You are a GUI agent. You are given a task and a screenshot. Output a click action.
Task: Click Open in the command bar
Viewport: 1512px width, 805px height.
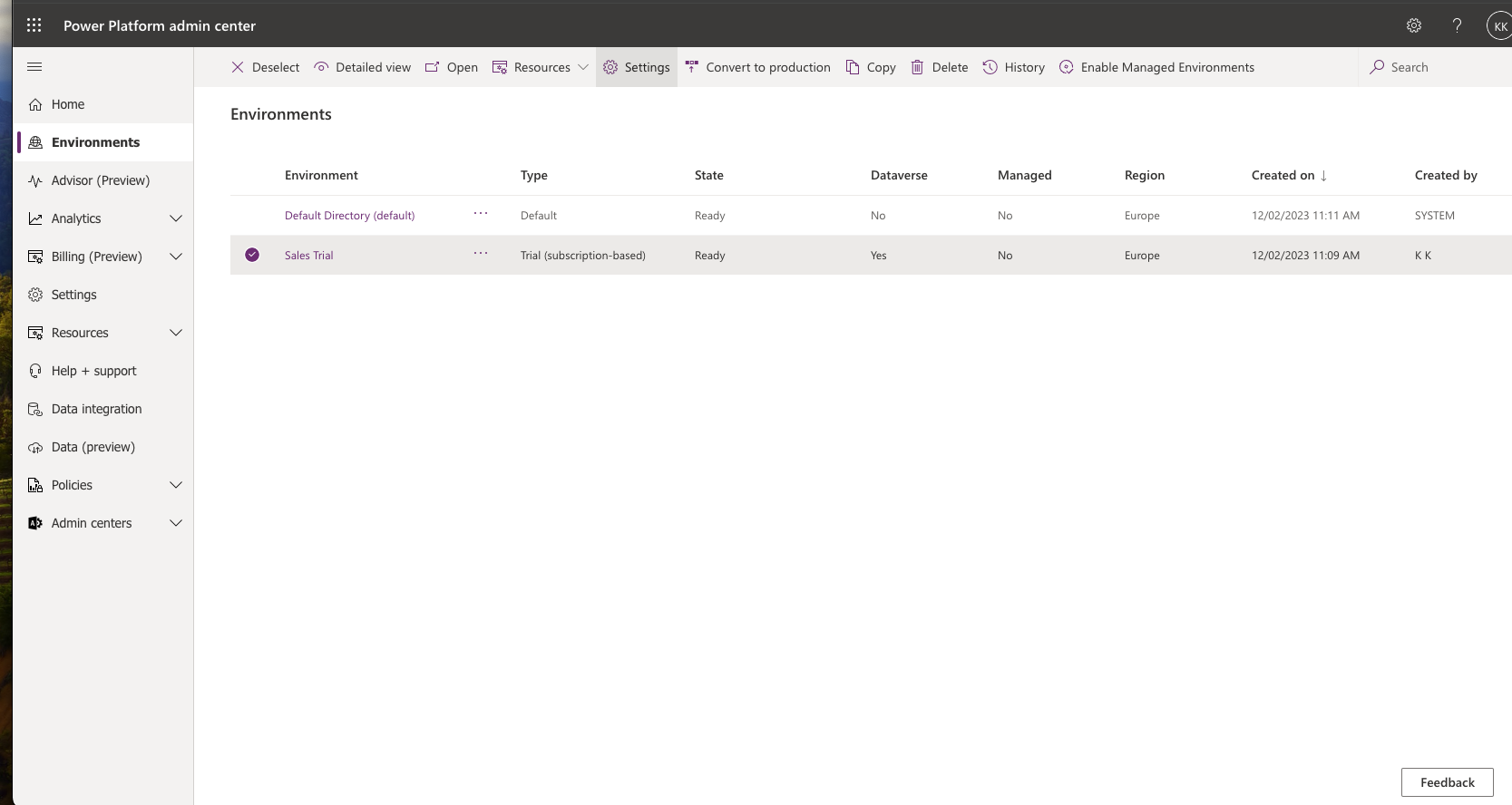pos(452,67)
